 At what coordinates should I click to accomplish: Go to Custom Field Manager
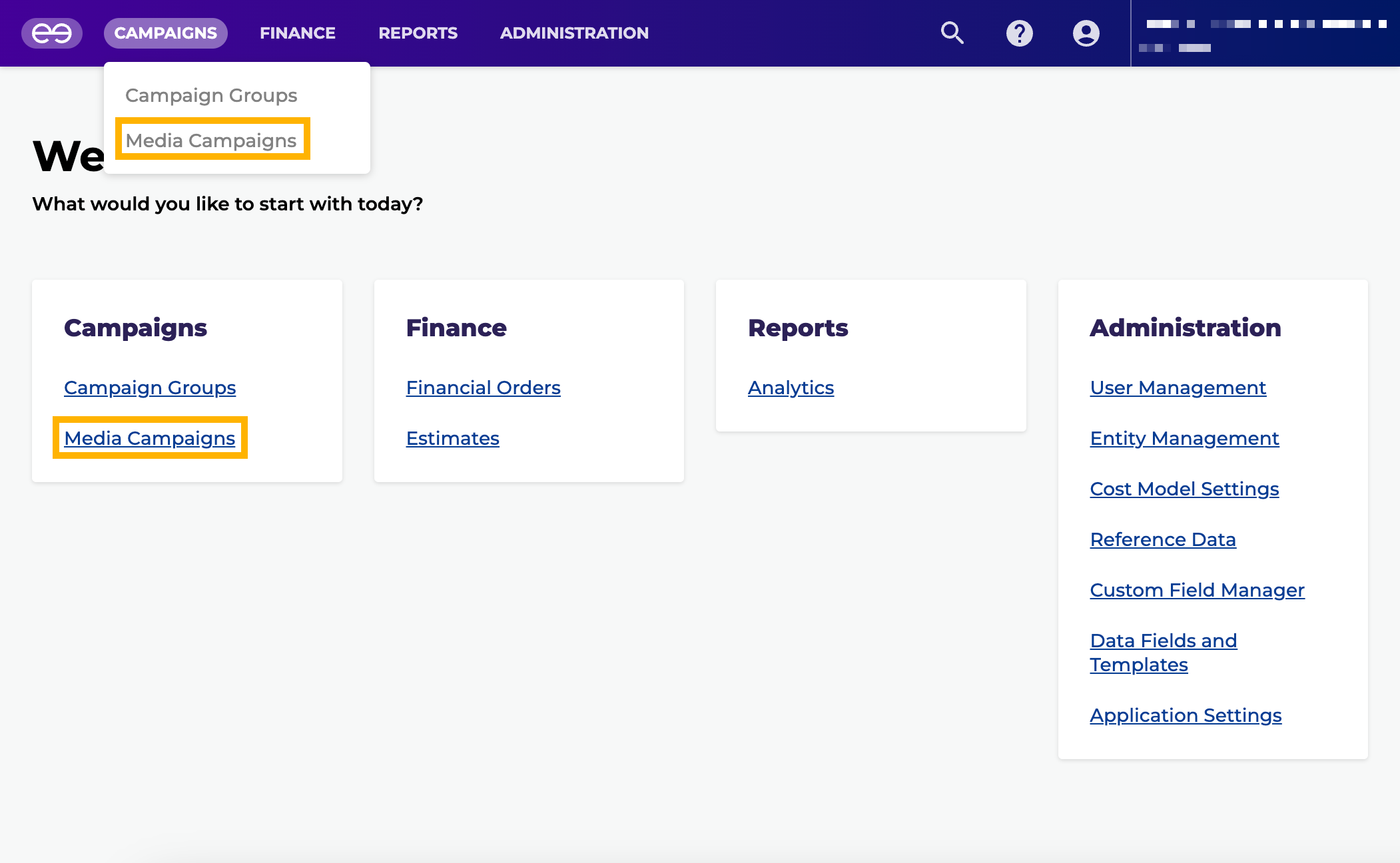click(1197, 590)
